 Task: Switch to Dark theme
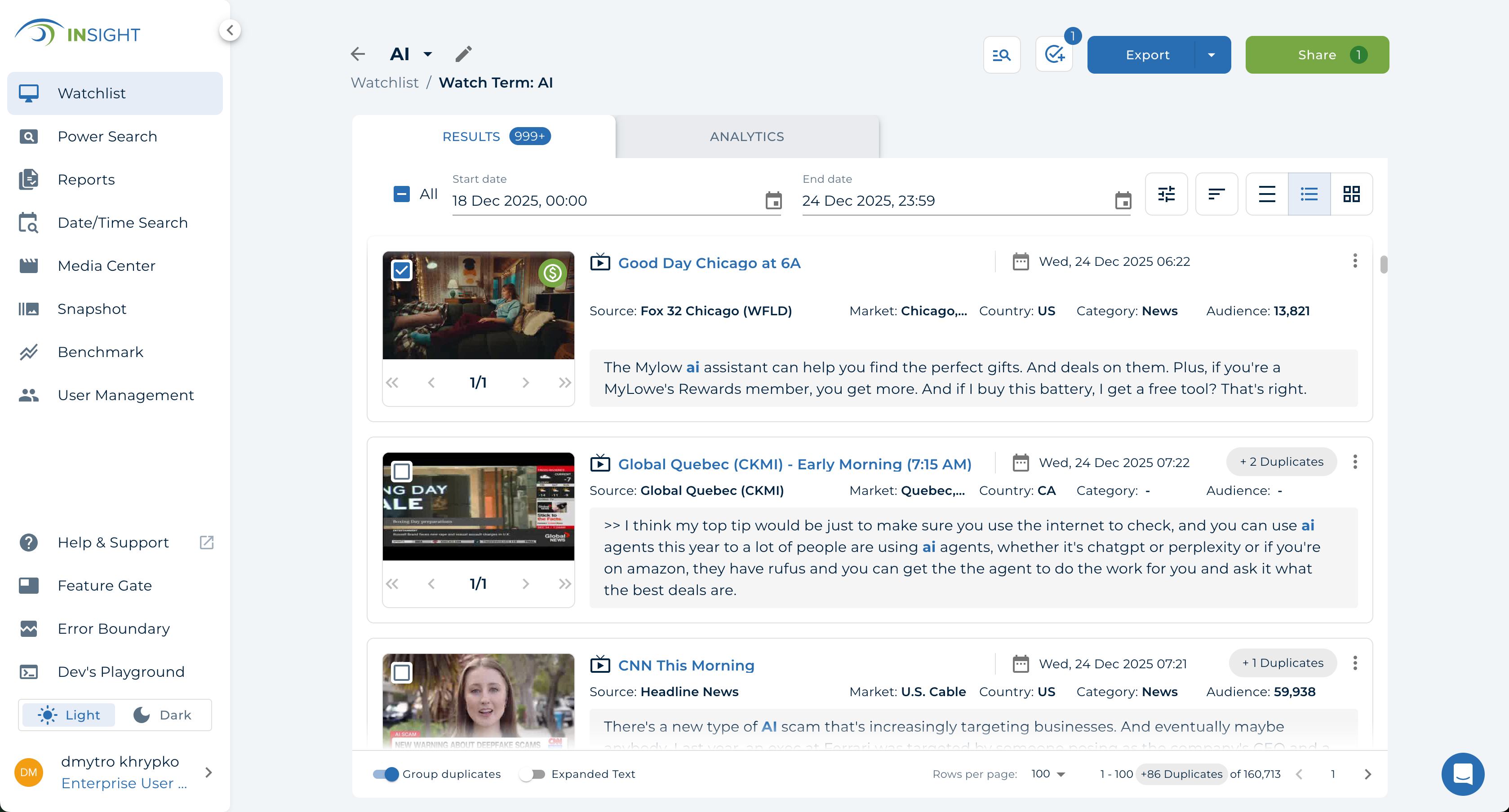click(162, 715)
